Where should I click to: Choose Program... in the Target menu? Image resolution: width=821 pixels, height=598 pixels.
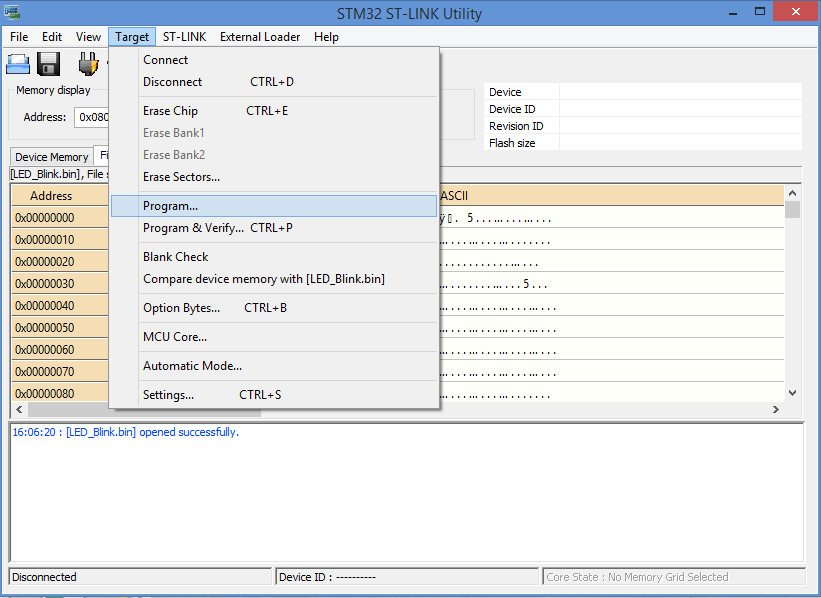pos(274,206)
